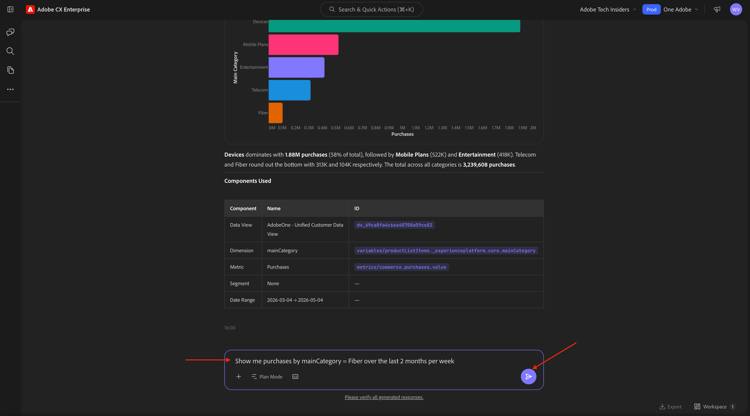
Task: Click the Date Range row label
Action: [242, 300]
